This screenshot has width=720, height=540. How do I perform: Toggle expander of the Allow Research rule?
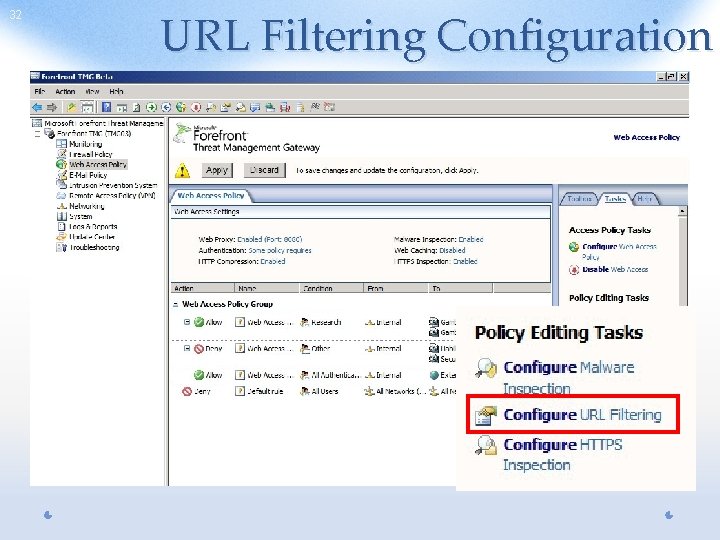(x=187, y=322)
